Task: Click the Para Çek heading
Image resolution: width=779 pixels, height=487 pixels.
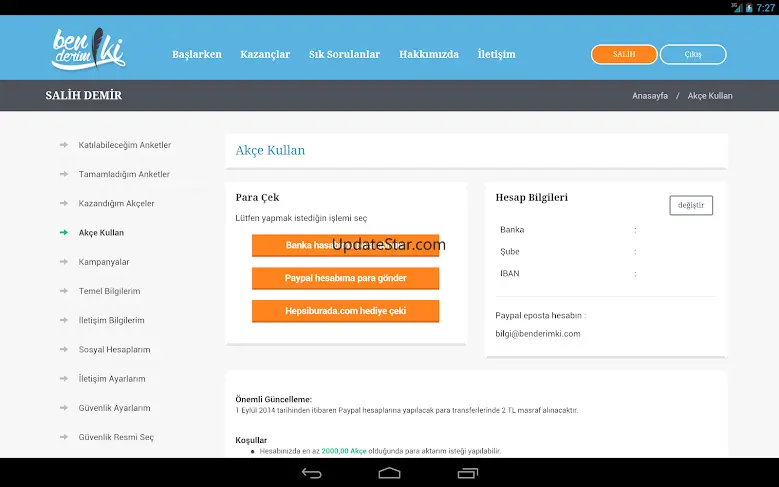Action: point(257,197)
